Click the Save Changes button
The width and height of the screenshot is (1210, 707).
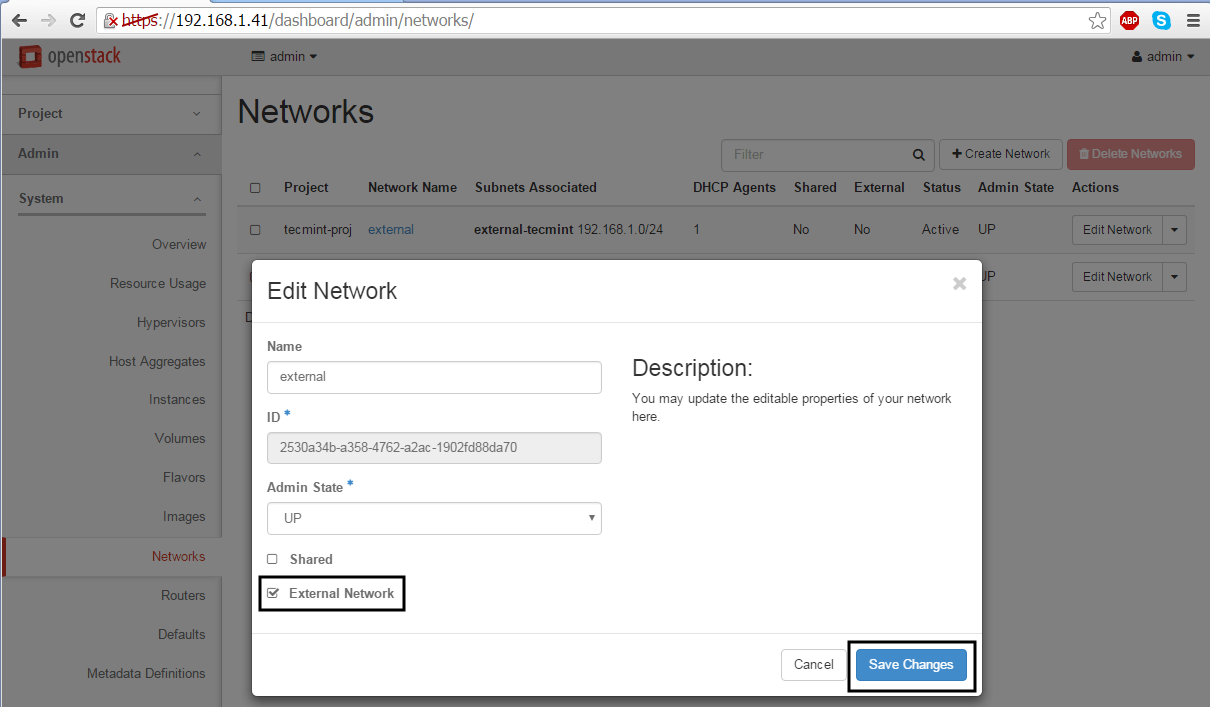click(x=911, y=665)
